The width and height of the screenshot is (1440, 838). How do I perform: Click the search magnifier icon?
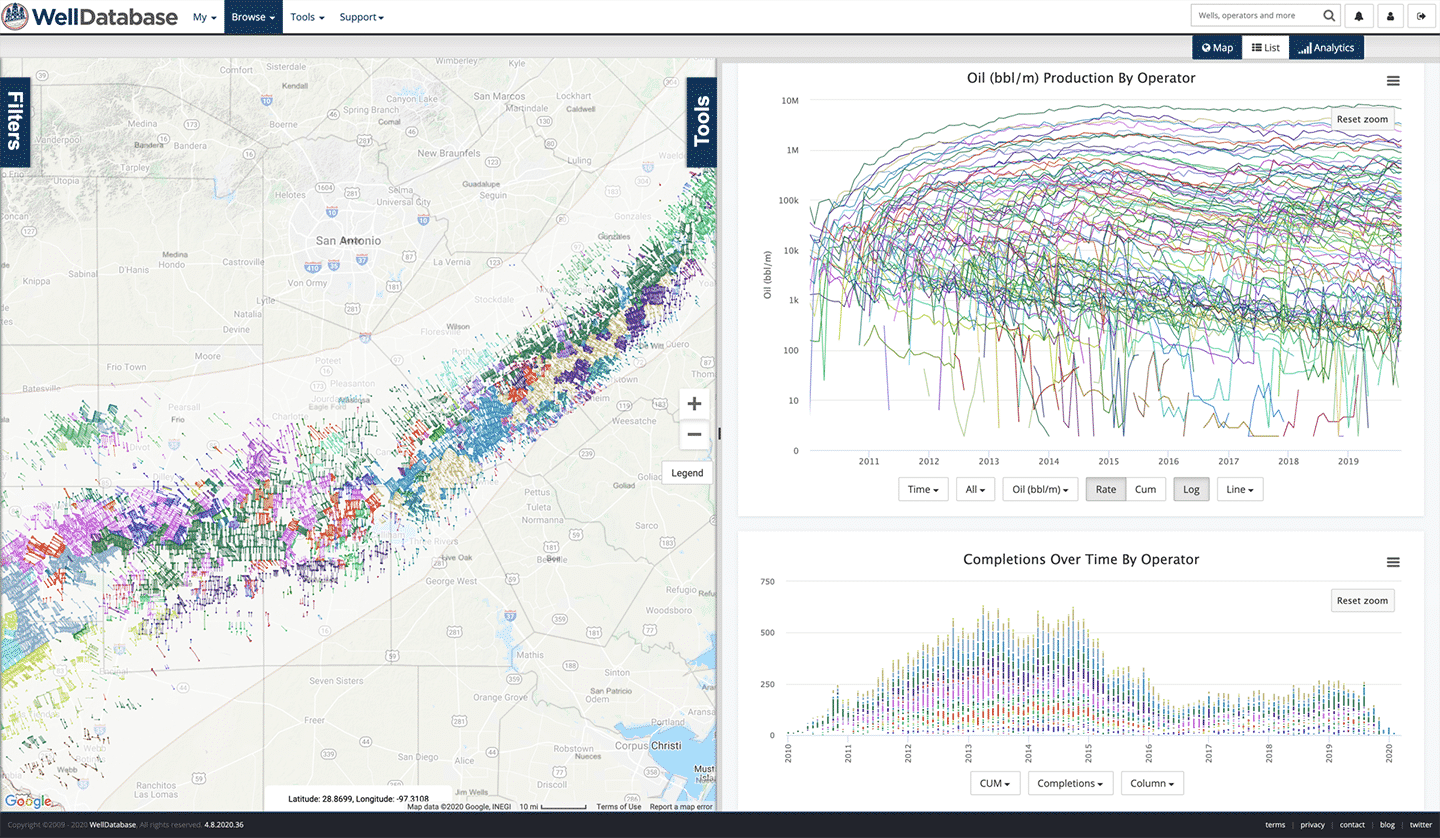pyautogui.click(x=1329, y=16)
